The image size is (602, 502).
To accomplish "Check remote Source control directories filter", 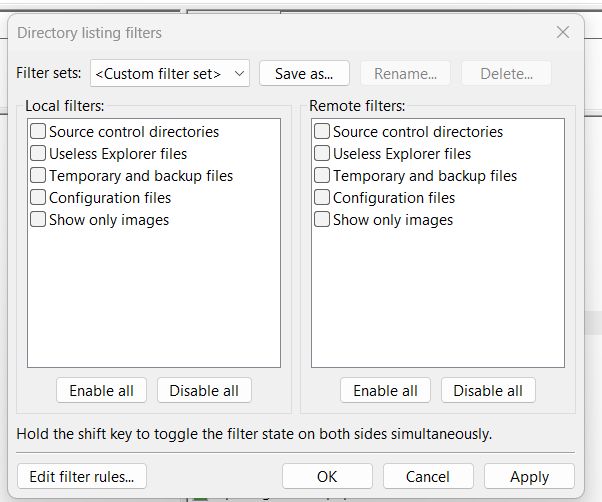I will coord(322,131).
